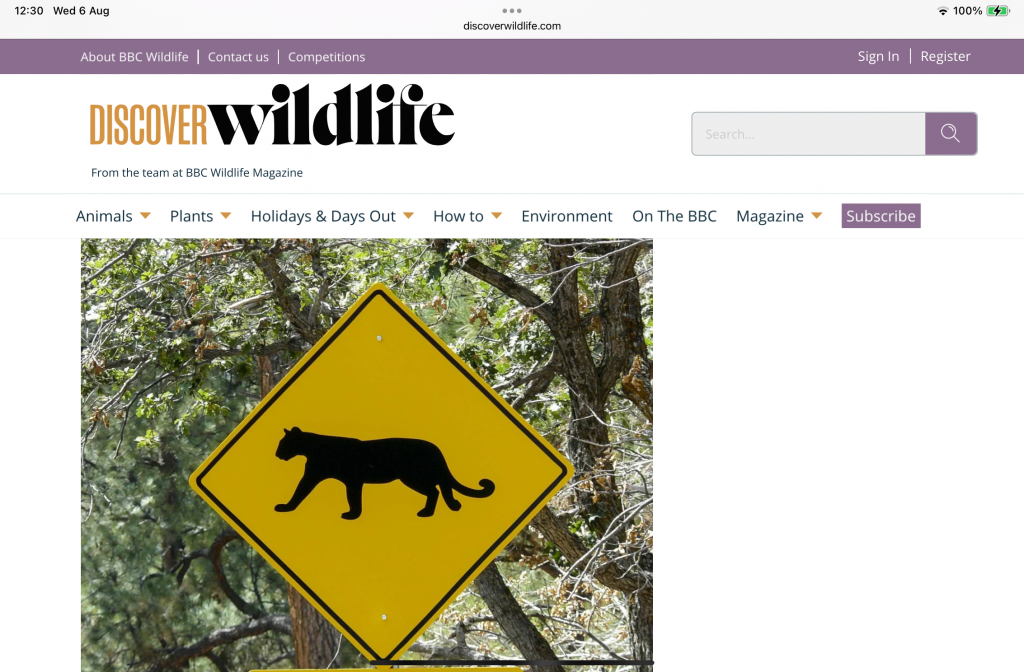The width and height of the screenshot is (1024, 672).
Task: Click the magnifying glass search icon
Action: point(950,134)
